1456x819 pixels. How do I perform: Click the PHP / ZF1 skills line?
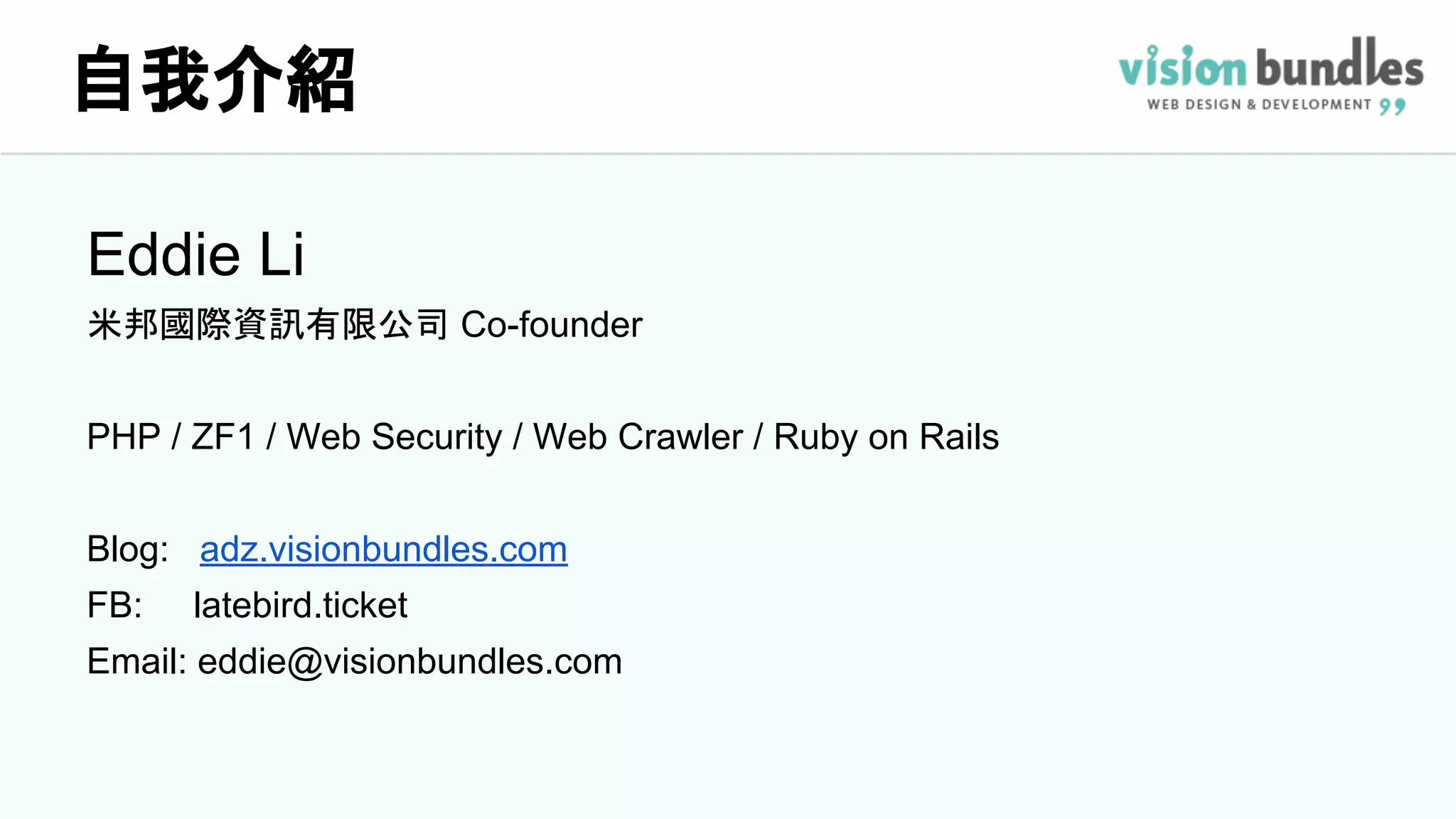point(542,437)
